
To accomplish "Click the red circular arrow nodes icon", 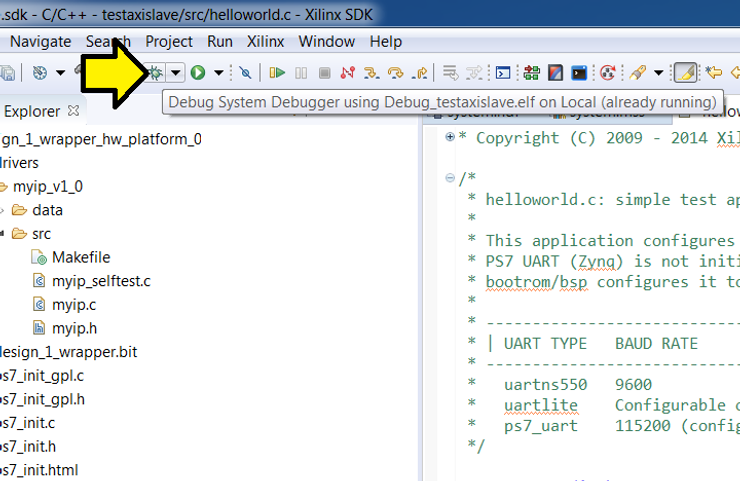I will (607, 73).
